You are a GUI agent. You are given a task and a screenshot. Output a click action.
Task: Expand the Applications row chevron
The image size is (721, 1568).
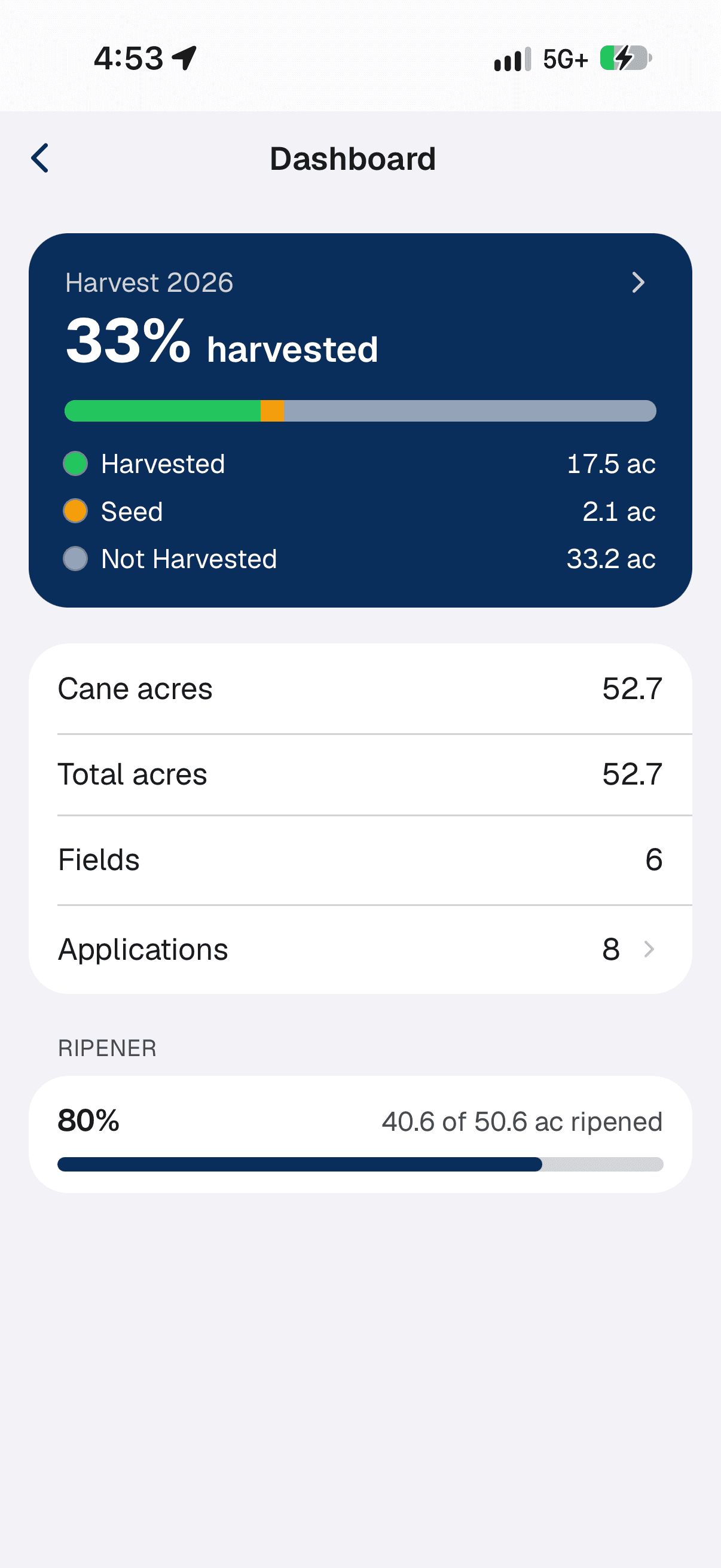tap(649, 949)
